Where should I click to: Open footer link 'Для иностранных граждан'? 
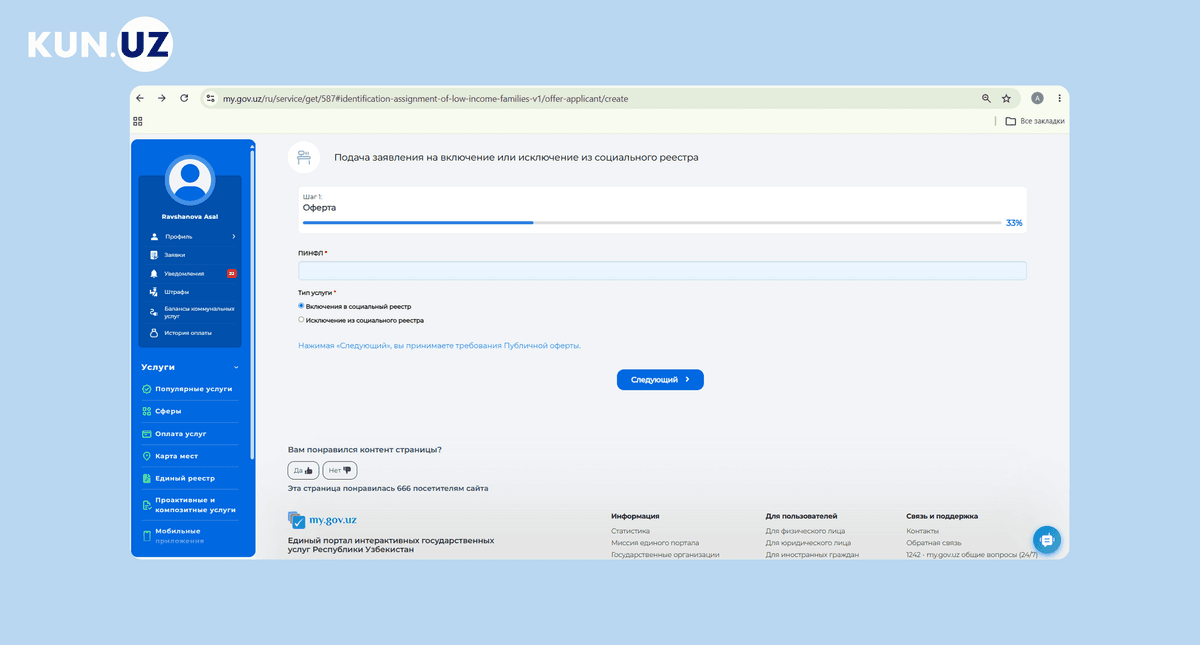tap(812, 554)
